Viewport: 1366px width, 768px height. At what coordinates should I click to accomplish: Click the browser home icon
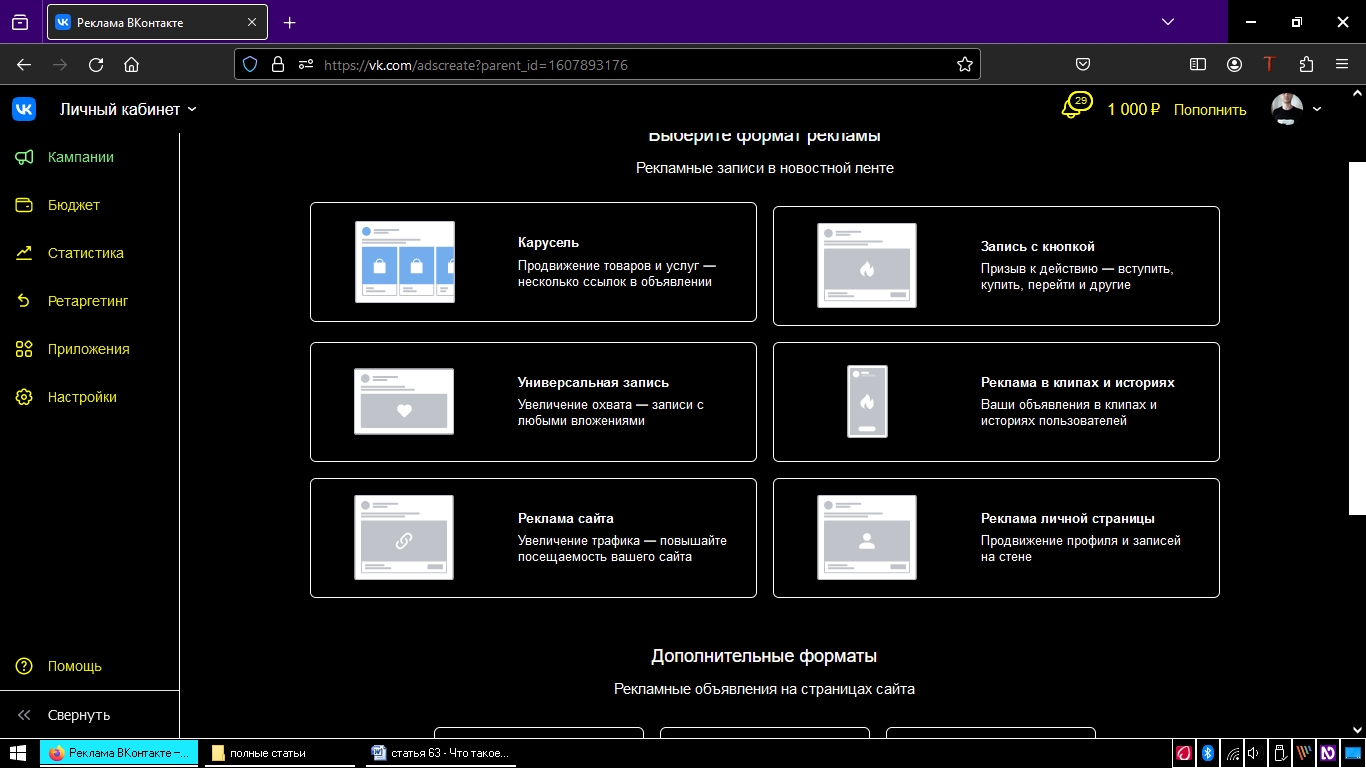(131, 64)
